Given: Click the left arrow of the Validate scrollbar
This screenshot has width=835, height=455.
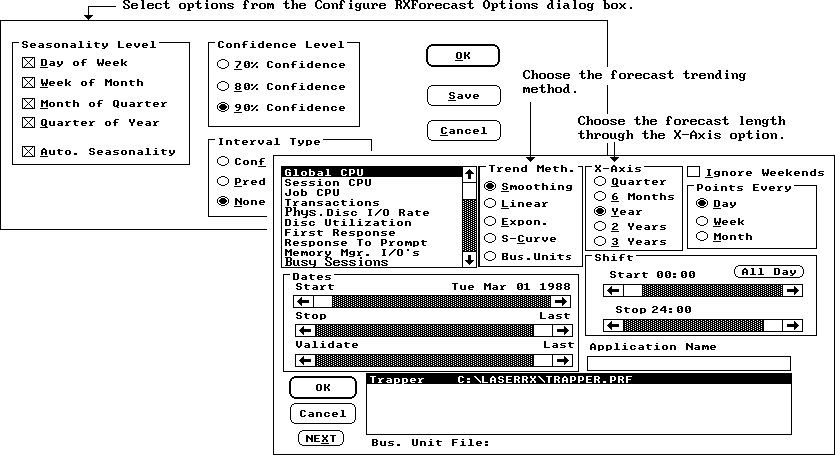Looking at the screenshot, I should [x=303, y=361].
